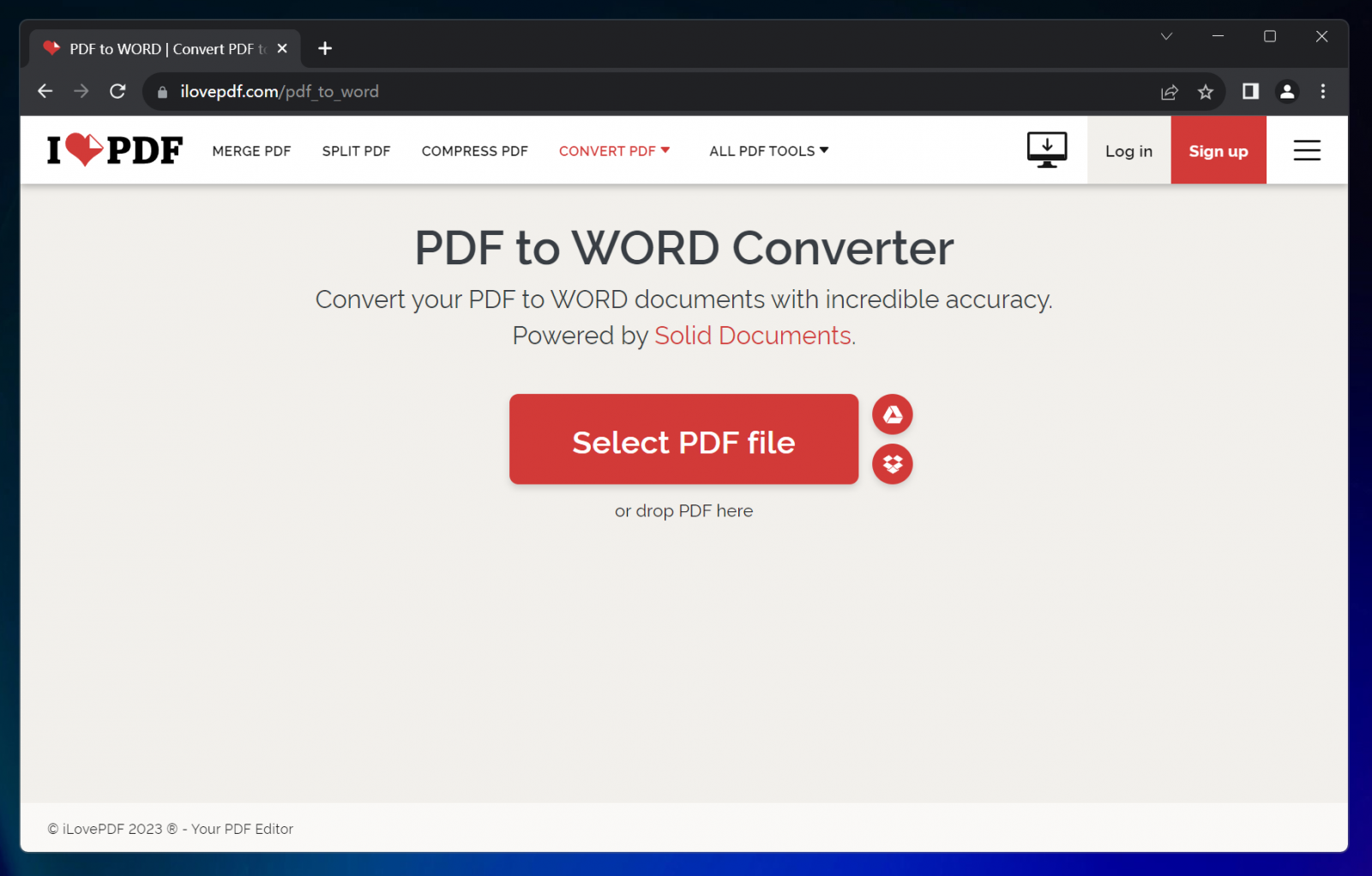Click Log in button
Image resolution: width=1372 pixels, height=876 pixels.
(x=1128, y=150)
